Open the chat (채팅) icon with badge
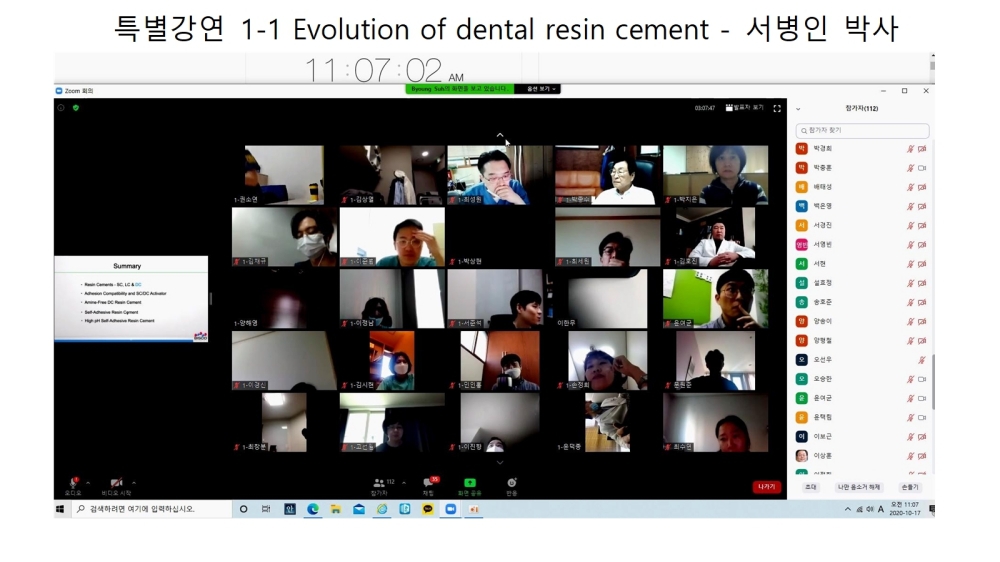Viewport: 1000px width, 562px height. [428, 482]
